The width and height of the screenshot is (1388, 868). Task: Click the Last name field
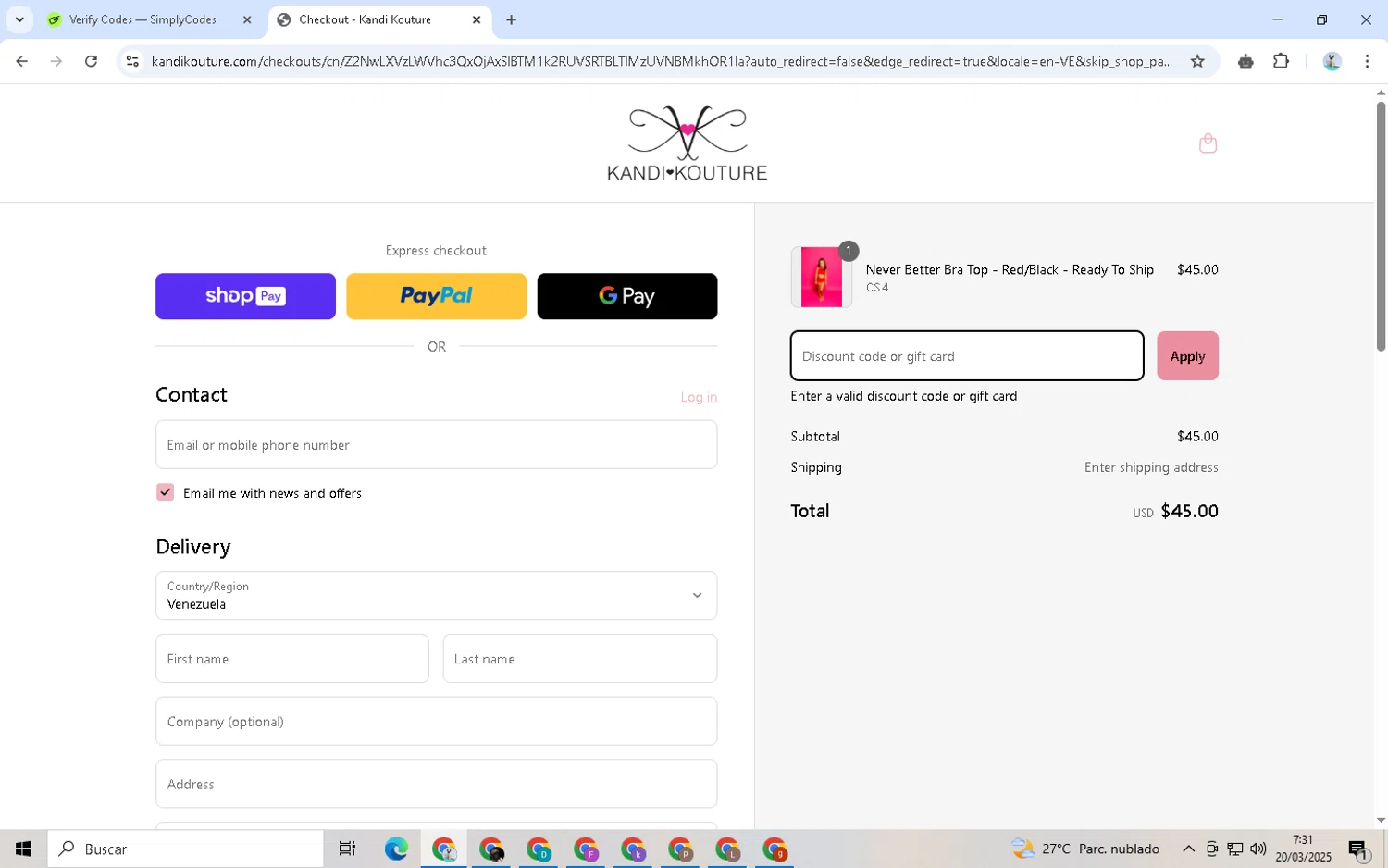pyautogui.click(x=579, y=658)
